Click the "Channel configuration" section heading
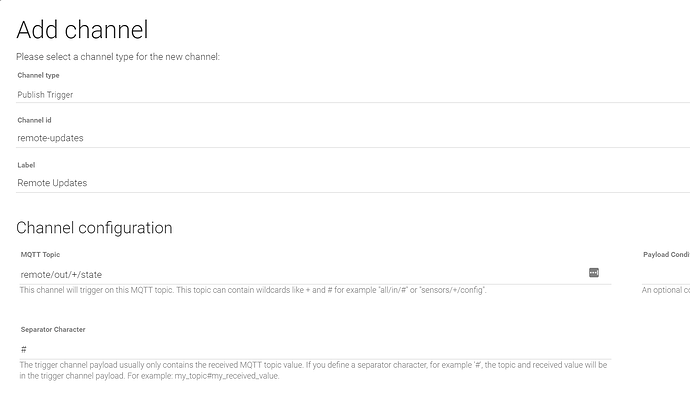 pyautogui.click(x=94, y=228)
